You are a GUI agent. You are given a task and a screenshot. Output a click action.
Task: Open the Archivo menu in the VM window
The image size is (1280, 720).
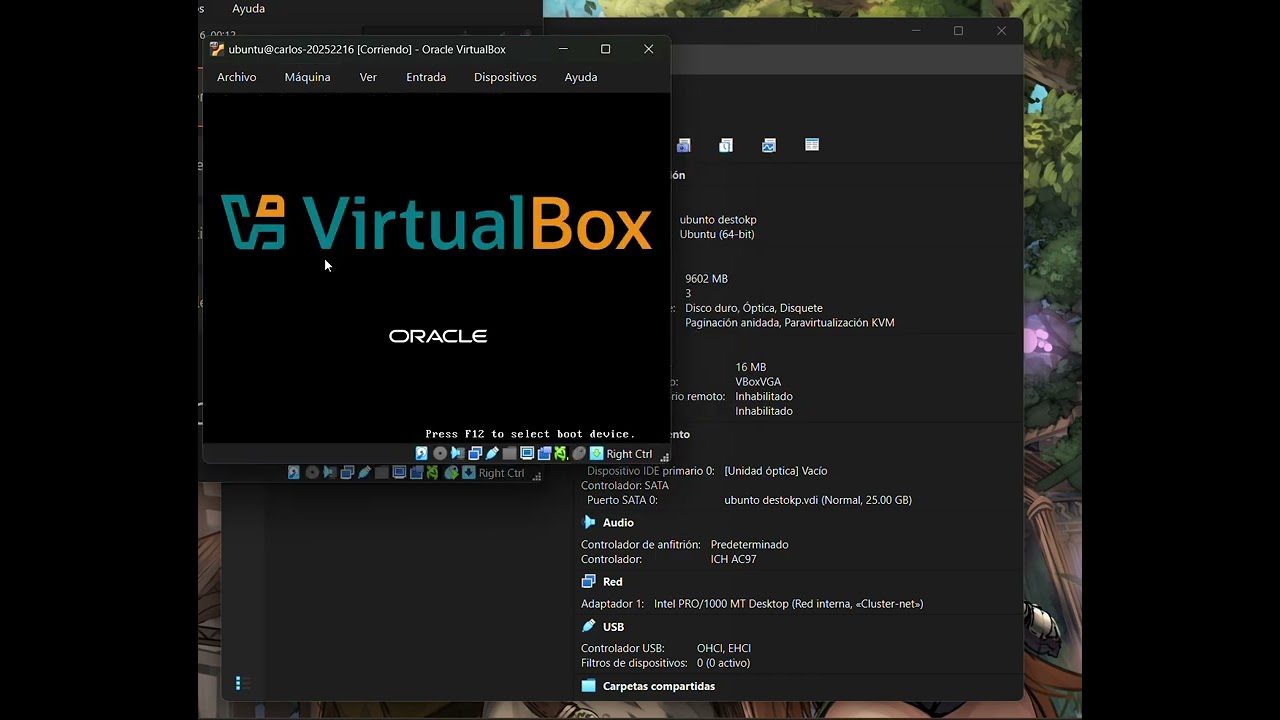236,77
